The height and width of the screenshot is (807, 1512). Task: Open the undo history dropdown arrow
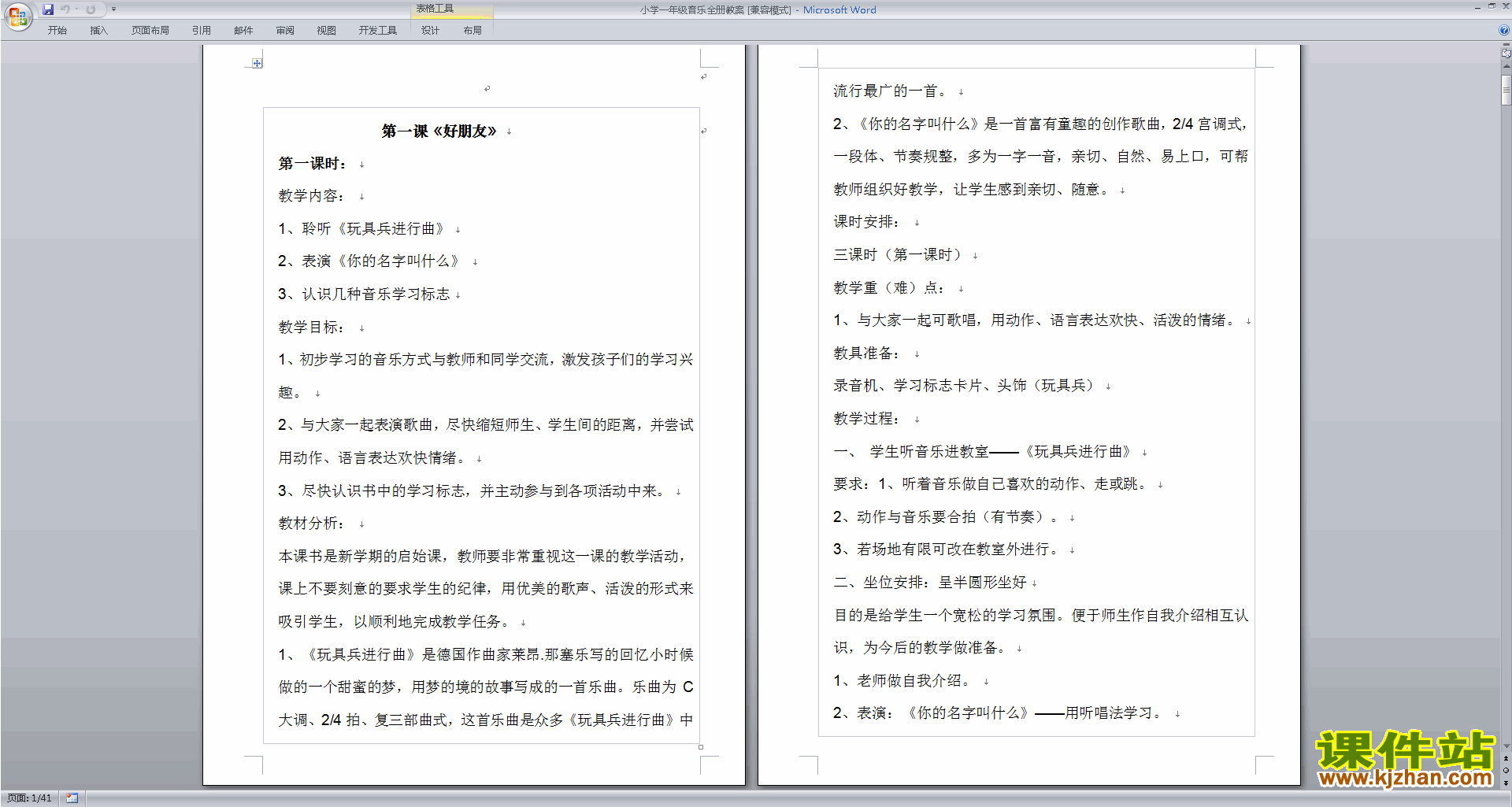tap(76, 9)
